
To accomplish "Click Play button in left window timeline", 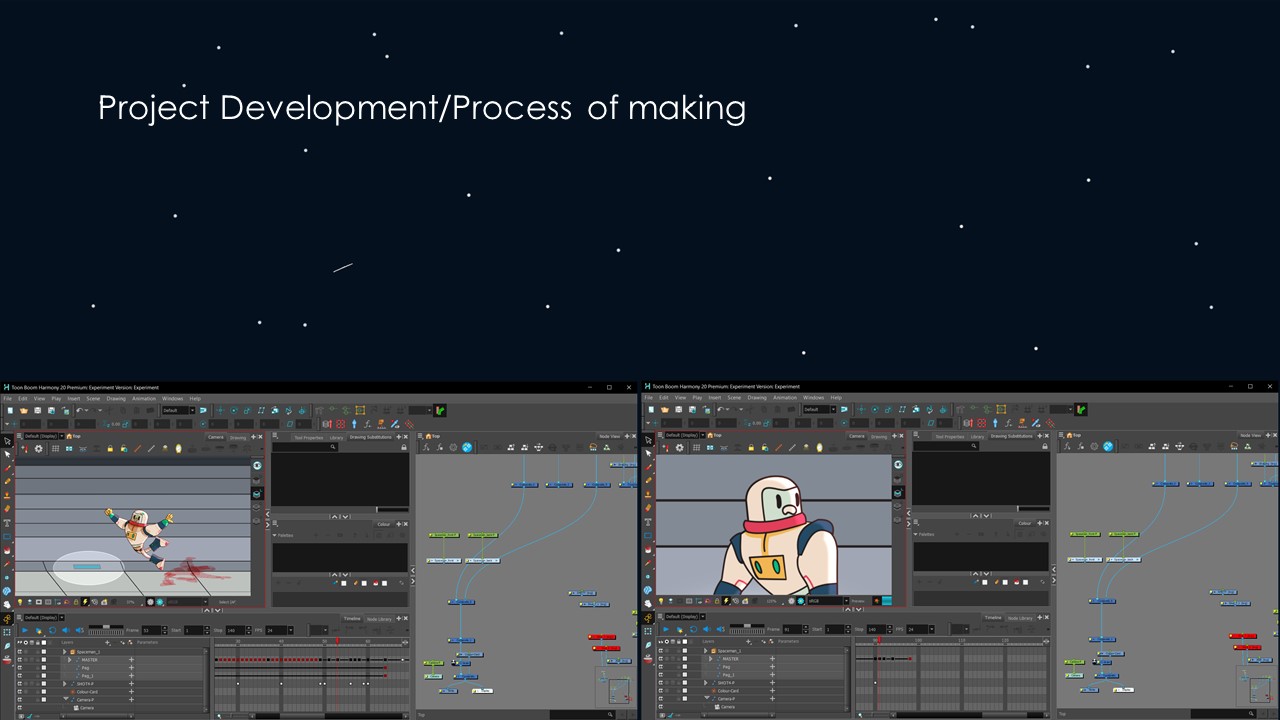I will [x=24, y=630].
